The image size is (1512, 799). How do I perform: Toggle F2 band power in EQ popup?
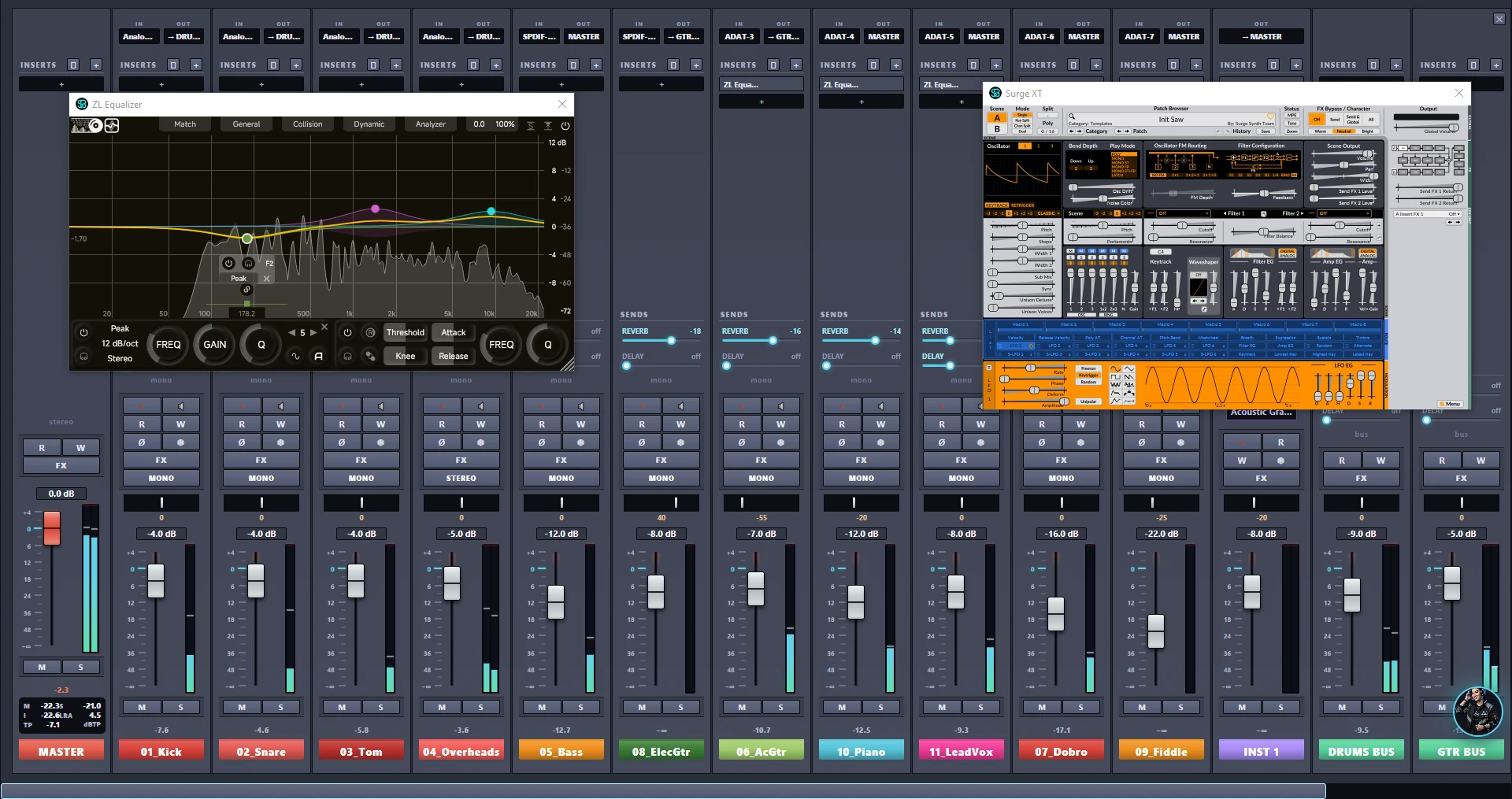click(228, 264)
